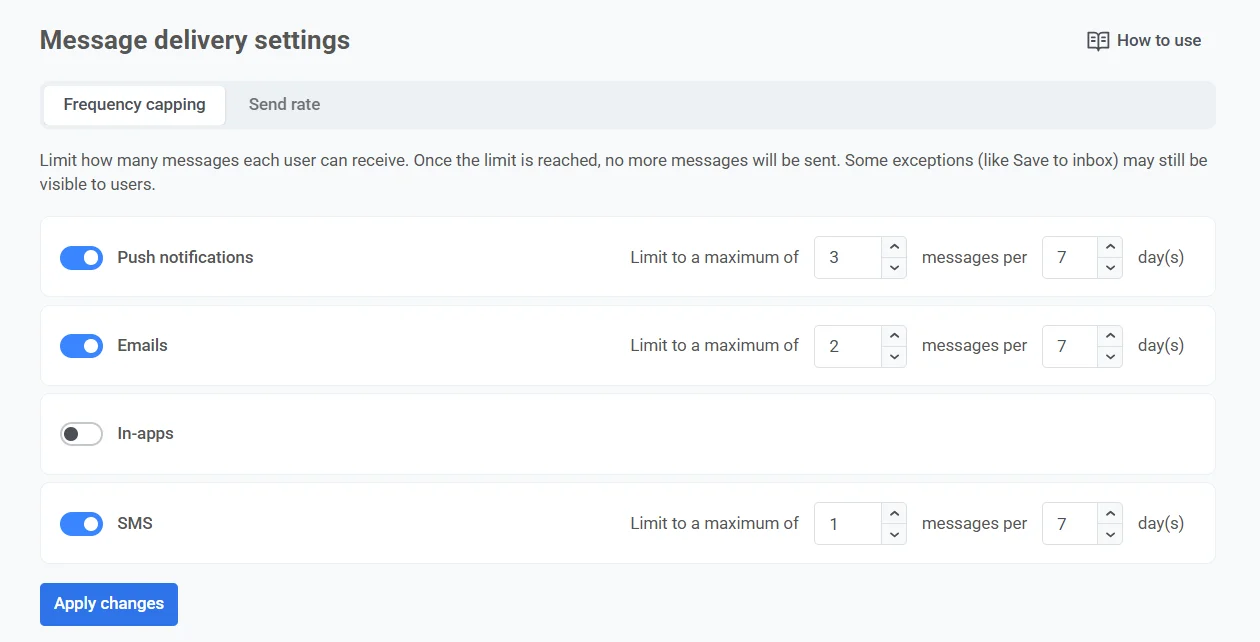Open the How to use guide link
This screenshot has width=1260, height=642.
[x=1158, y=41]
